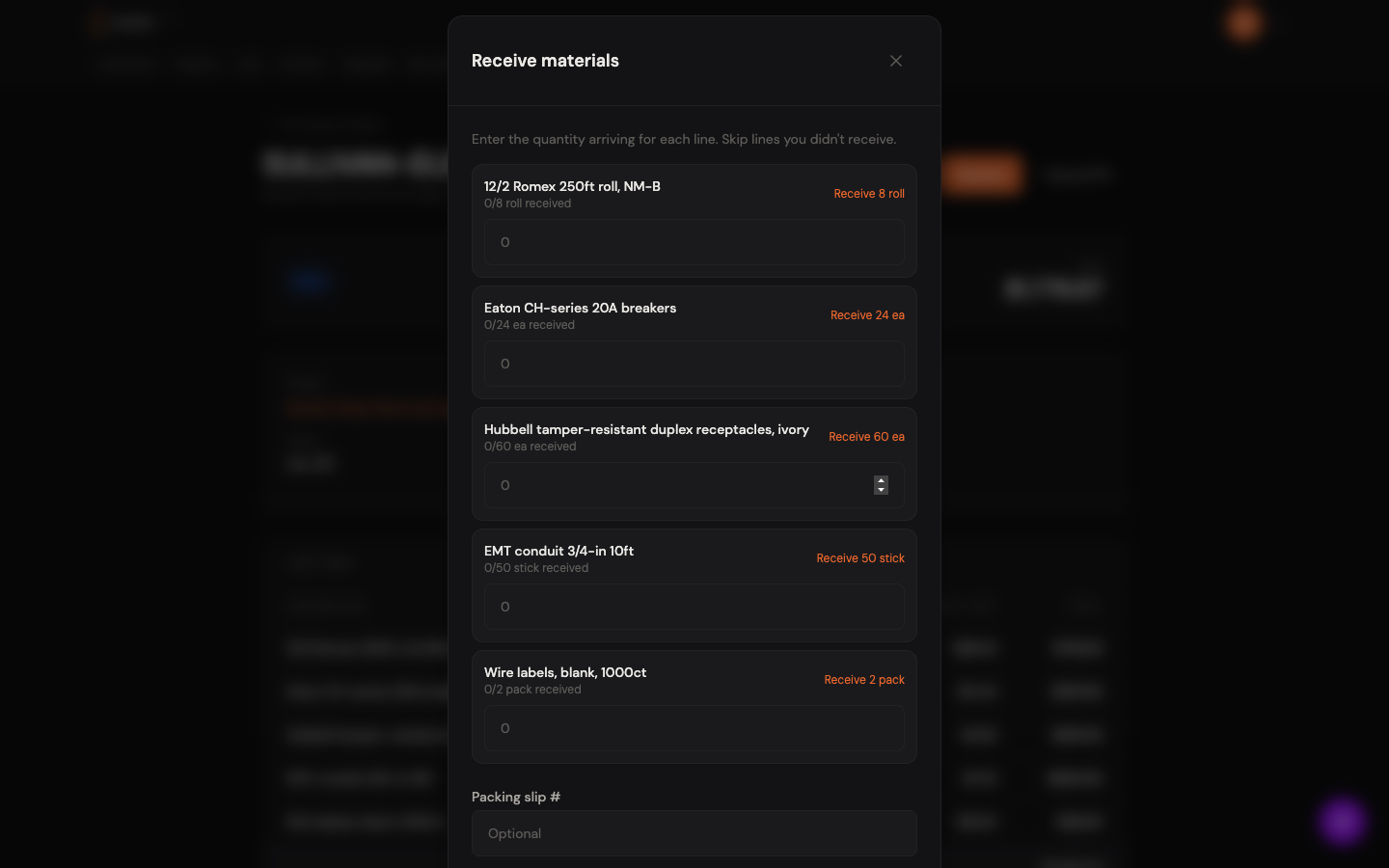Increase Hubbell quantity with the up stepper arrow
1389x868 pixels.
(881, 480)
